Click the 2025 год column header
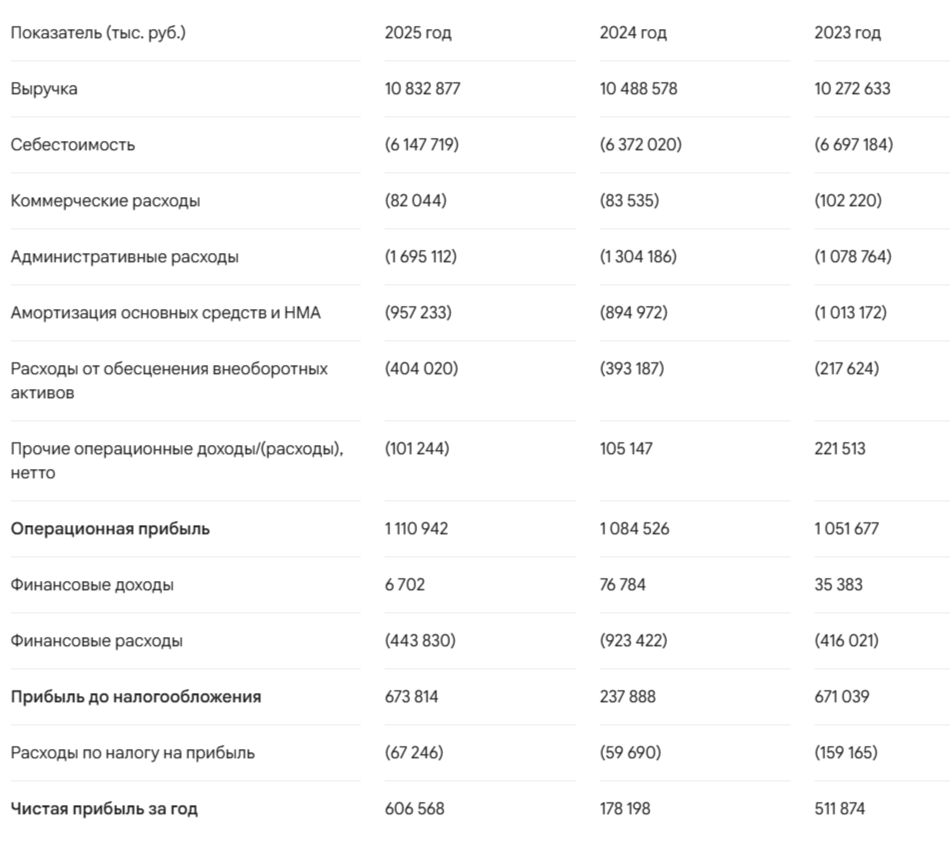 [x=417, y=33]
